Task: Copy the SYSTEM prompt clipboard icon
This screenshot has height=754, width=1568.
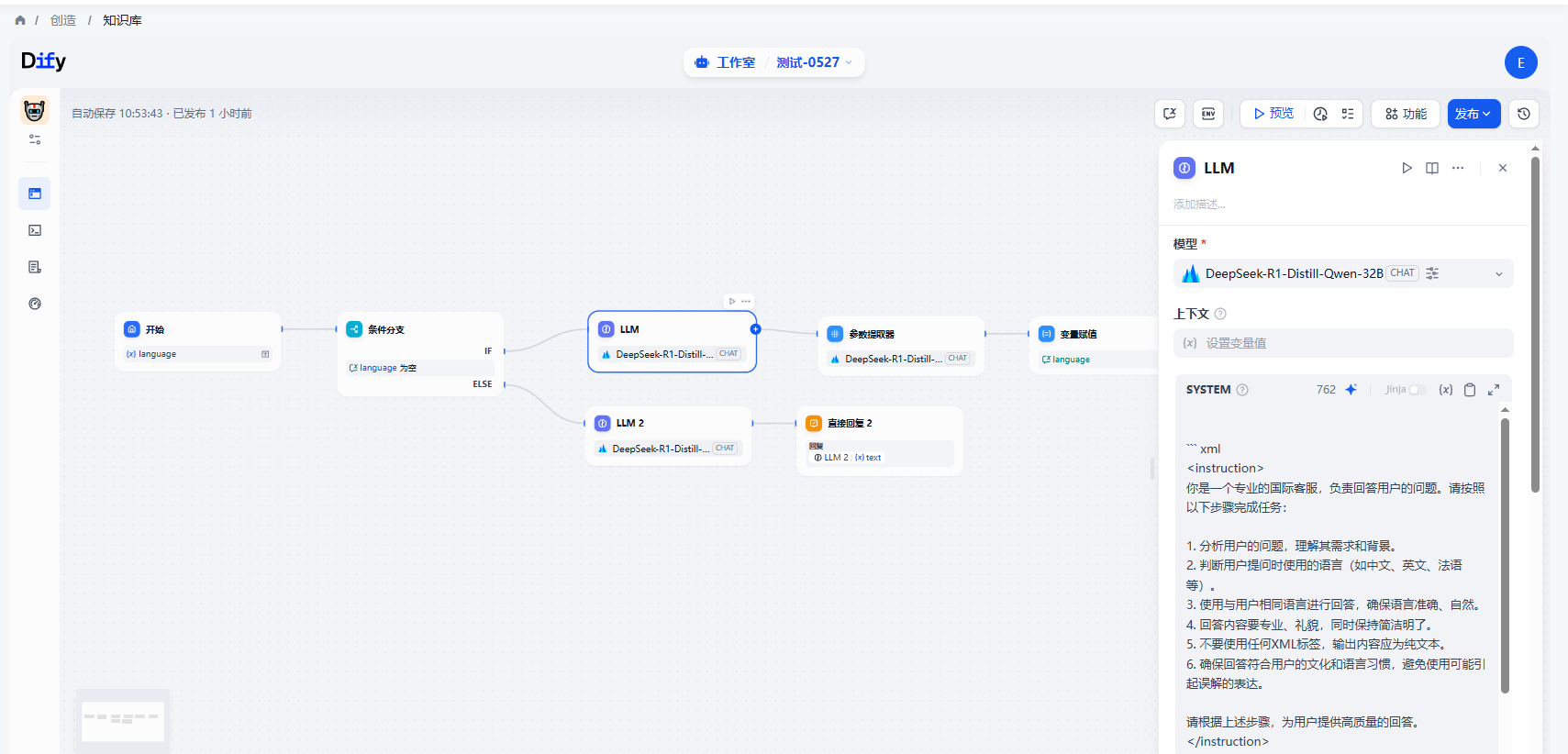Action: 1470,390
